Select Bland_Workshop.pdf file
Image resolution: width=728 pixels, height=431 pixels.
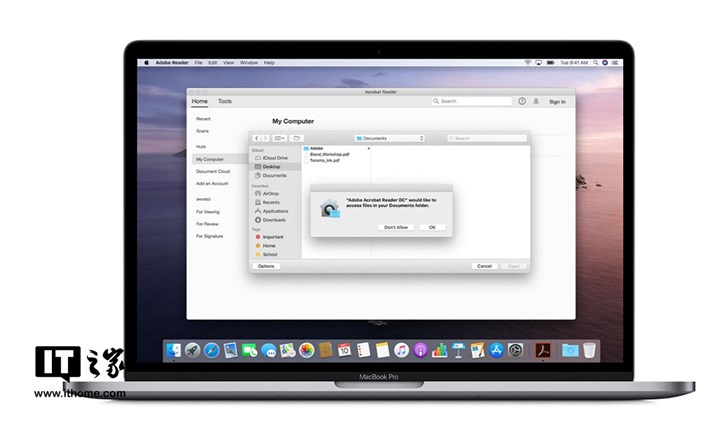pos(330,154)
